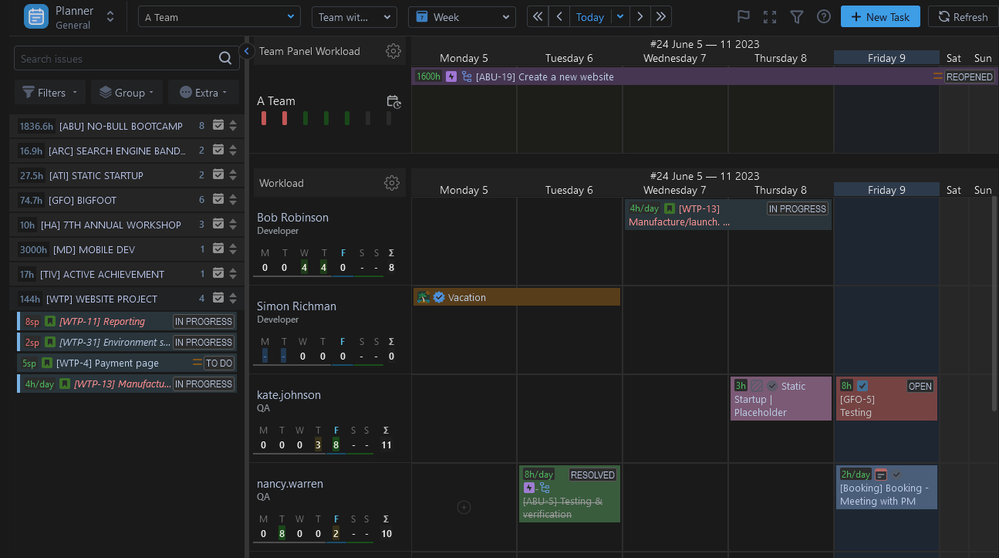Open Team Panel Workload settings gear
Screen dimensions: 999x558
pyautogui.click(x=393, y=51)
